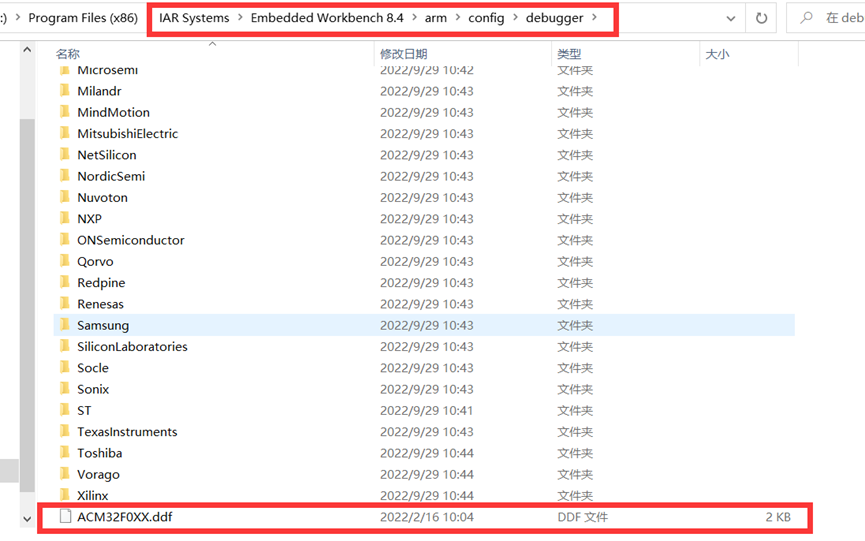Click the Xilinx folder icon
This screenshot has width=865, height=541.
click(x=65, y=495)
